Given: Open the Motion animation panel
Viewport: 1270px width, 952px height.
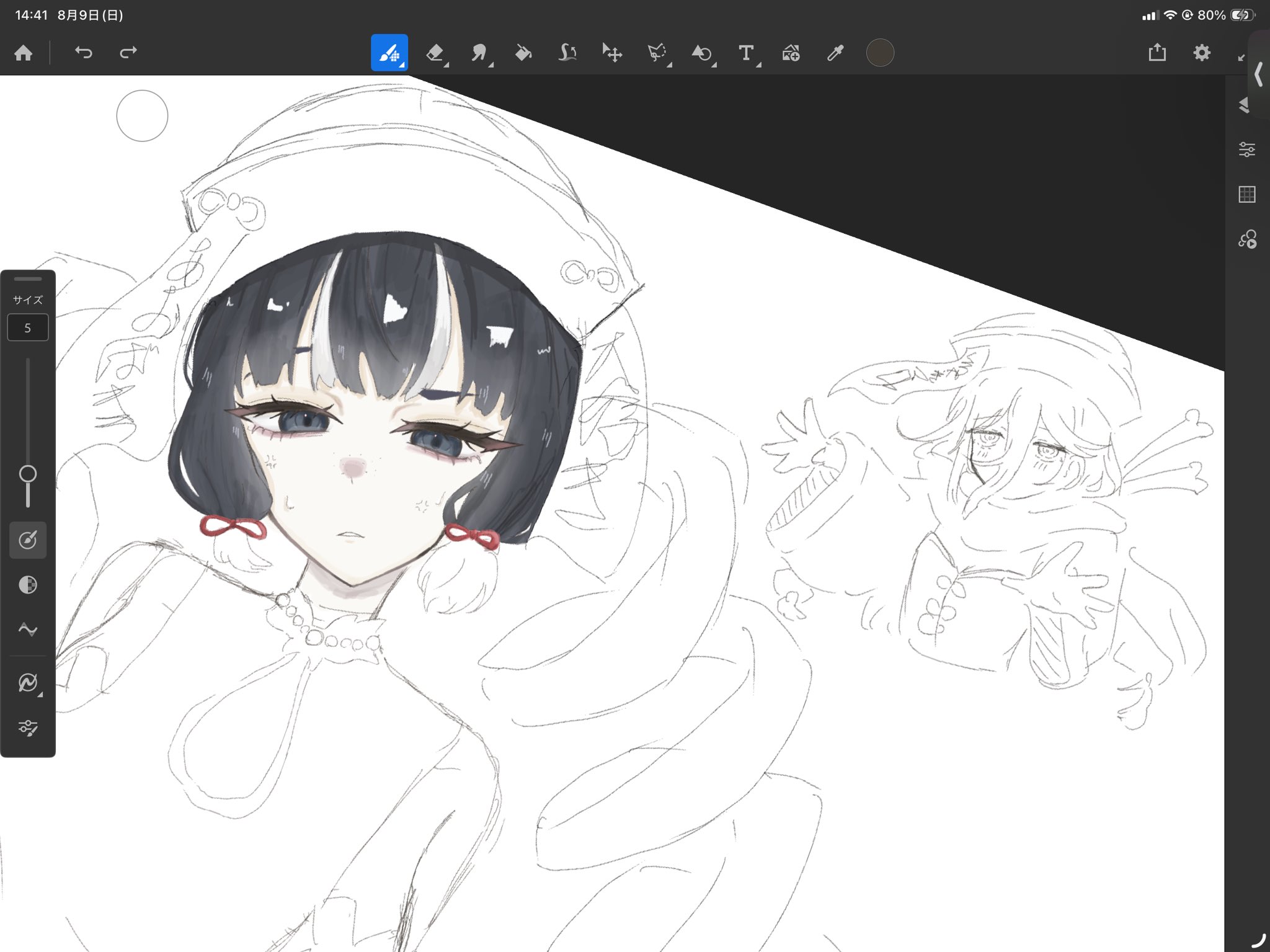Looking at the screenshot, I should coord(1247,239).
